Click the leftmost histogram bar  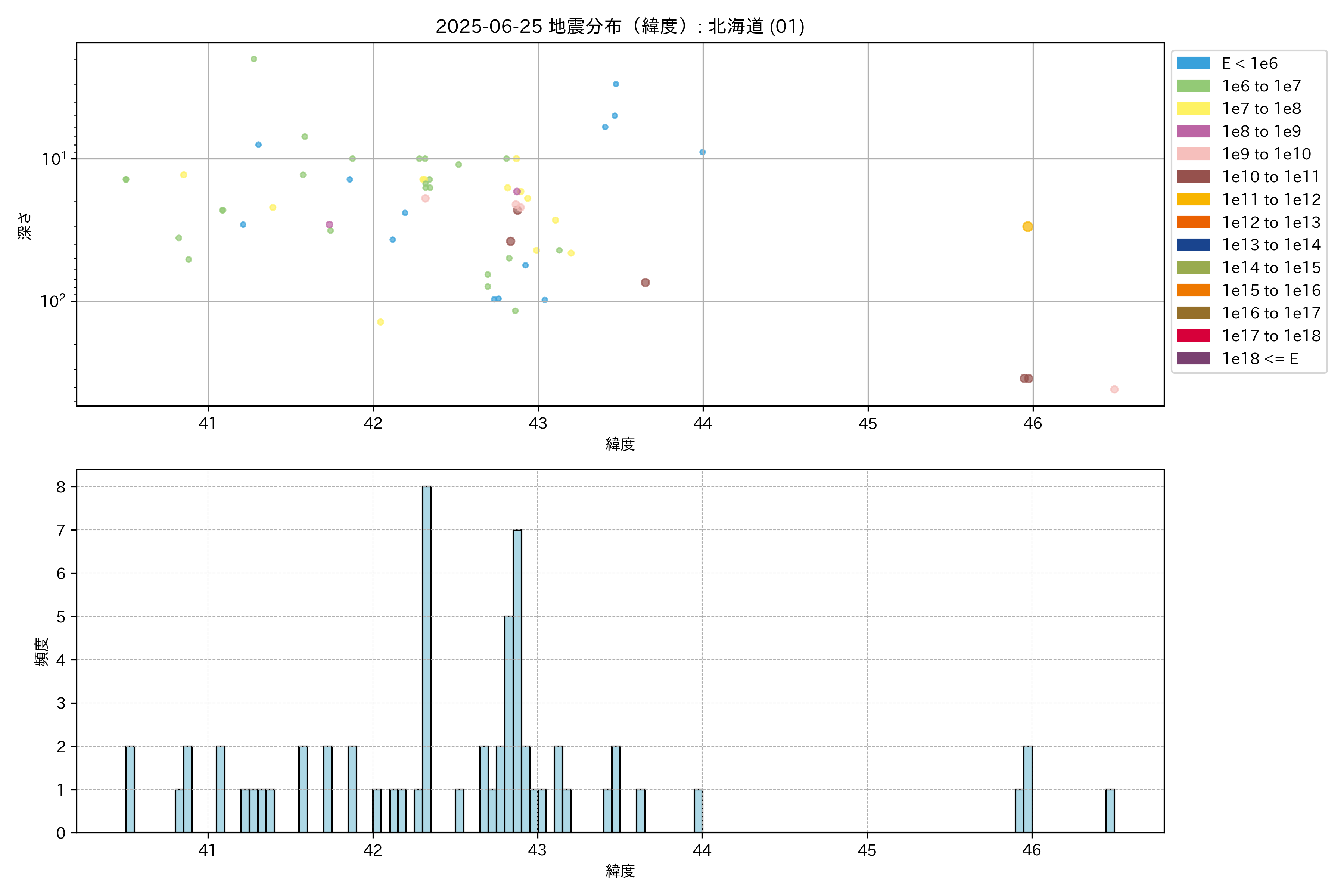coord(130,789)
